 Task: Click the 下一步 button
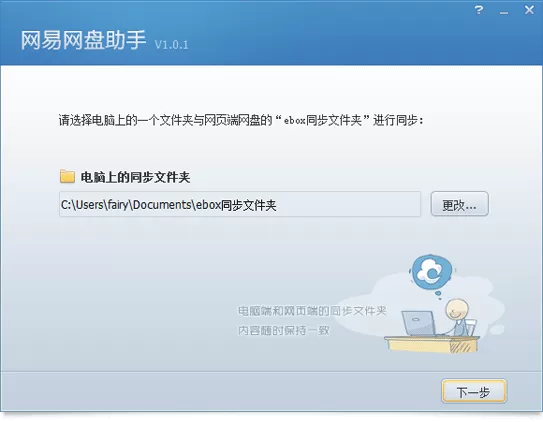click(474, 391)
